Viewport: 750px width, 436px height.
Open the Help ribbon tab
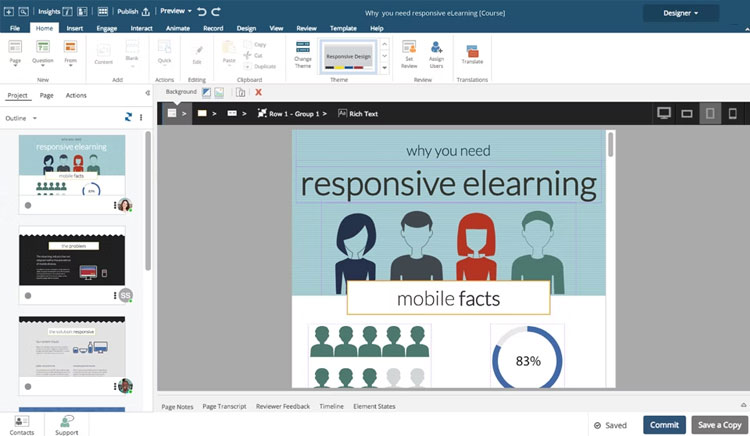pos(377,28)
